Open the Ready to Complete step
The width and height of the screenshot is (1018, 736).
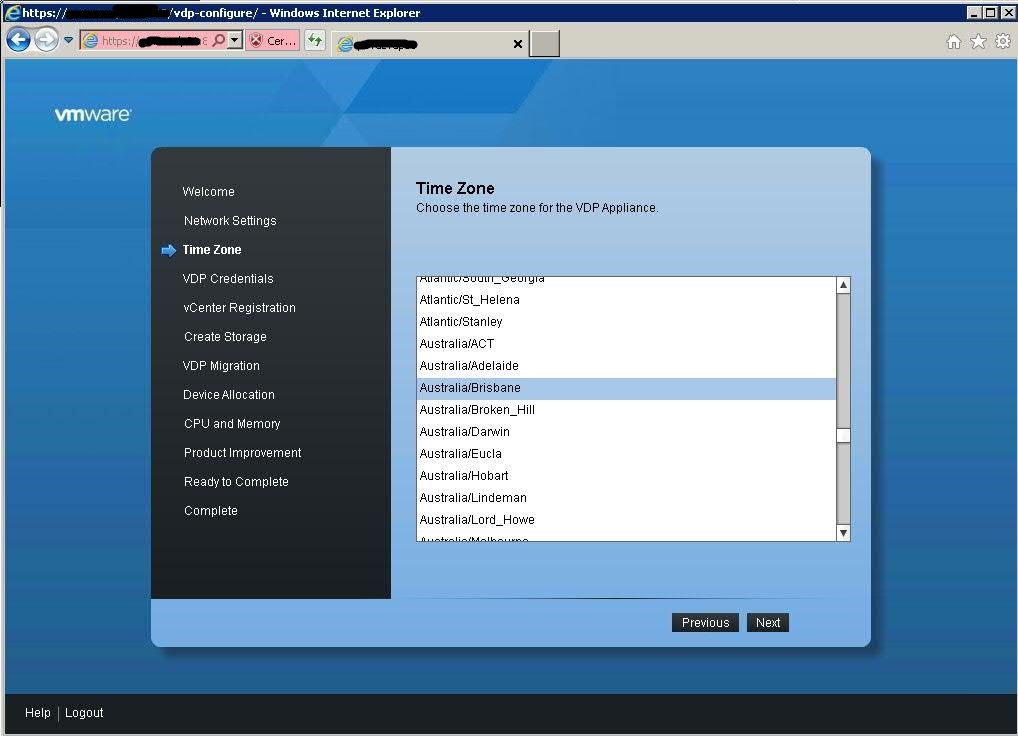click(x=236, y=482)
